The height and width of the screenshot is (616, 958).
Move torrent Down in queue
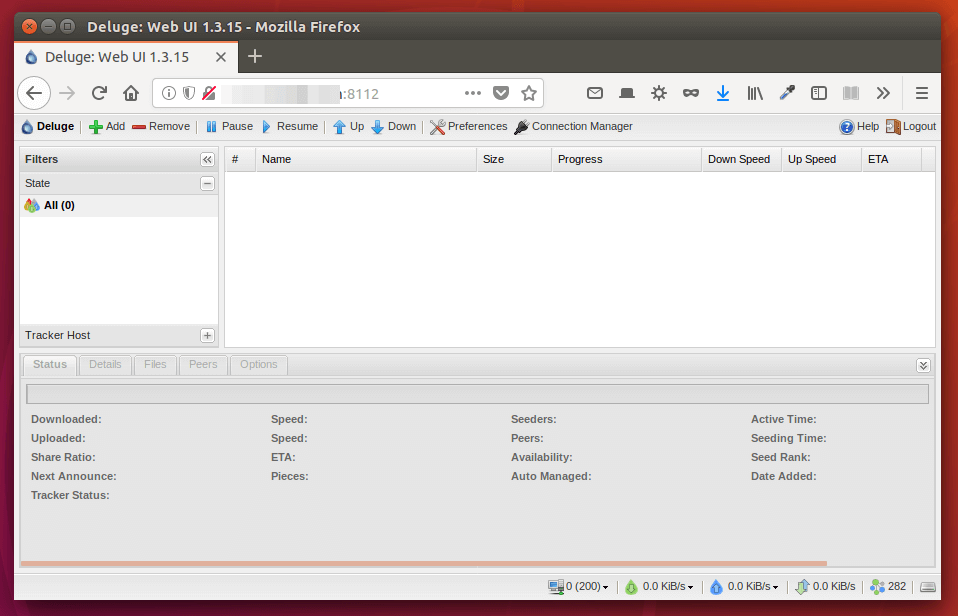point(393,127)
